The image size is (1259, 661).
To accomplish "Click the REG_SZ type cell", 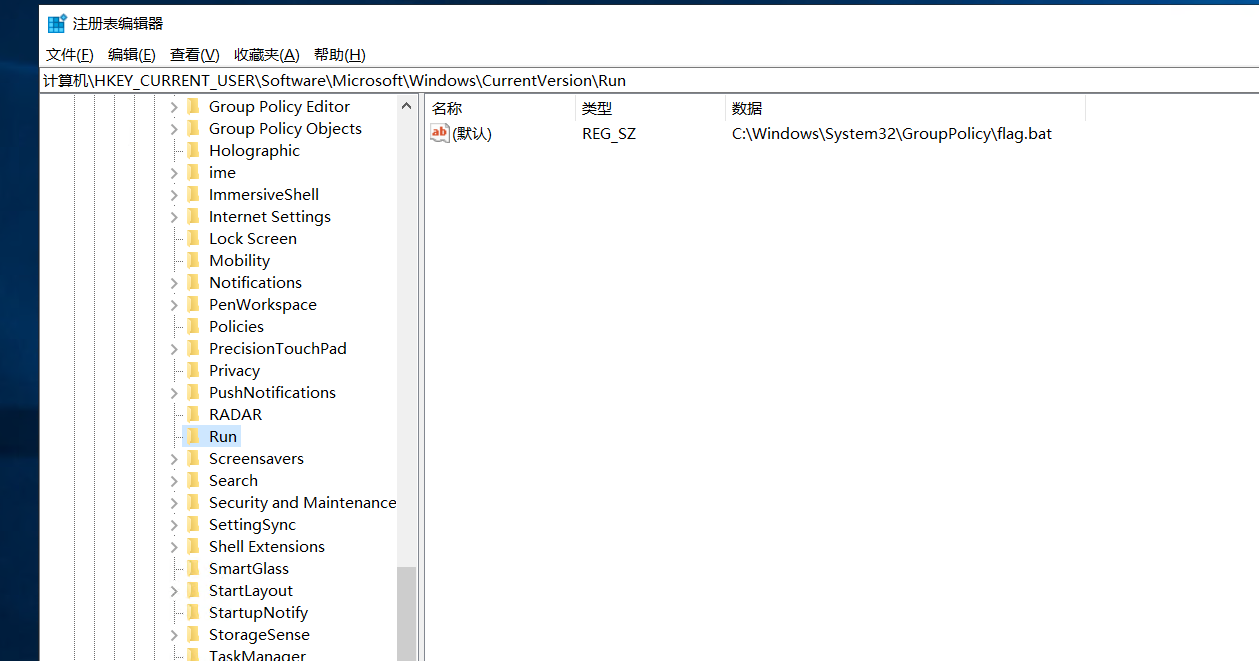I will tap(609, 133).
